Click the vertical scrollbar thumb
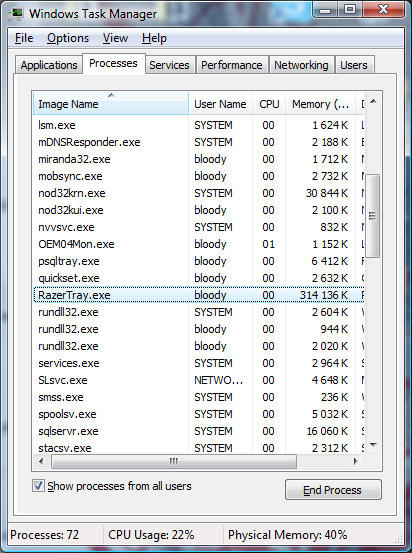This screenshot has height=553, width=412. [x=373, y=216]
